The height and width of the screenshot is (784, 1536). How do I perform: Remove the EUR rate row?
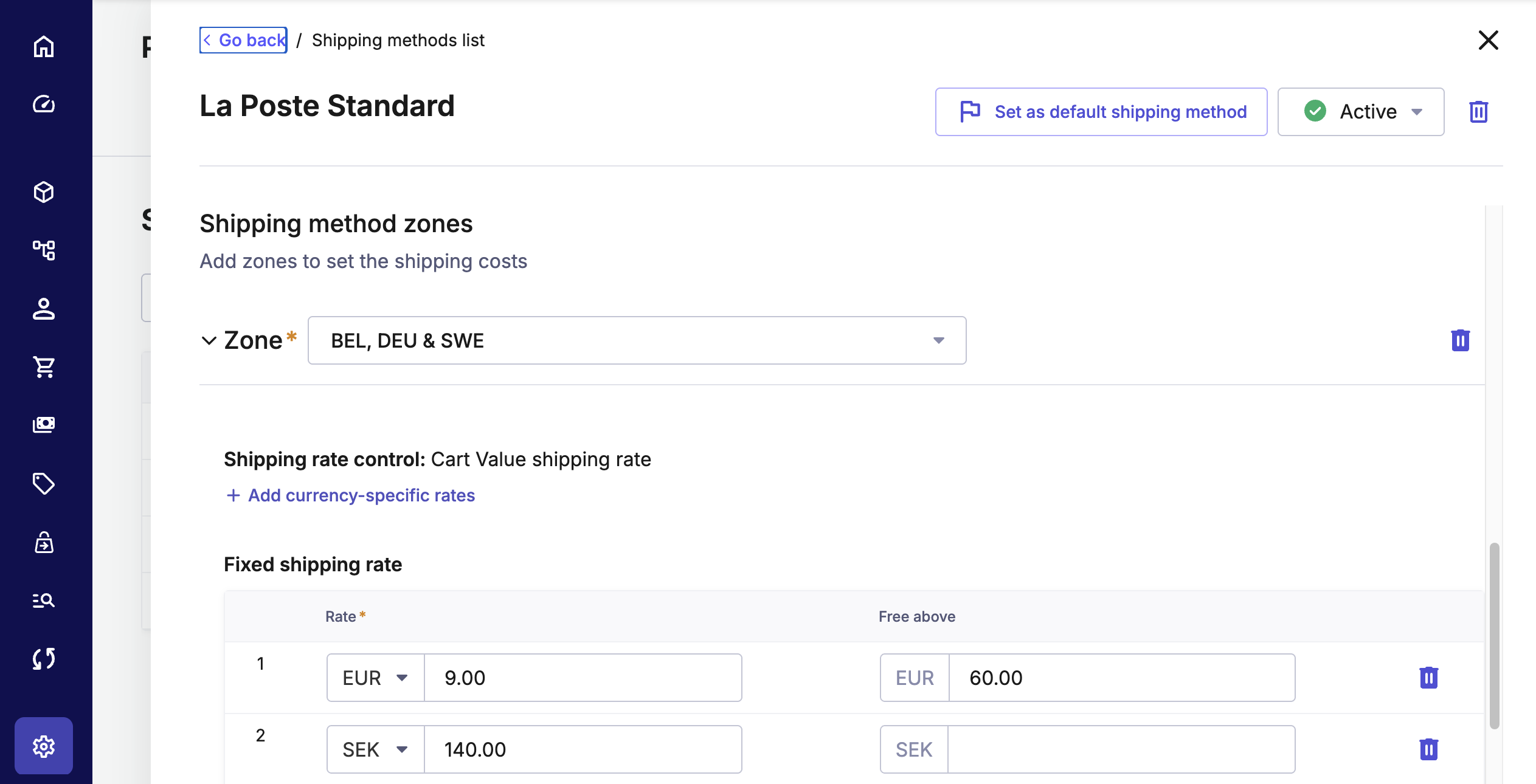(x=1428, y=678)
